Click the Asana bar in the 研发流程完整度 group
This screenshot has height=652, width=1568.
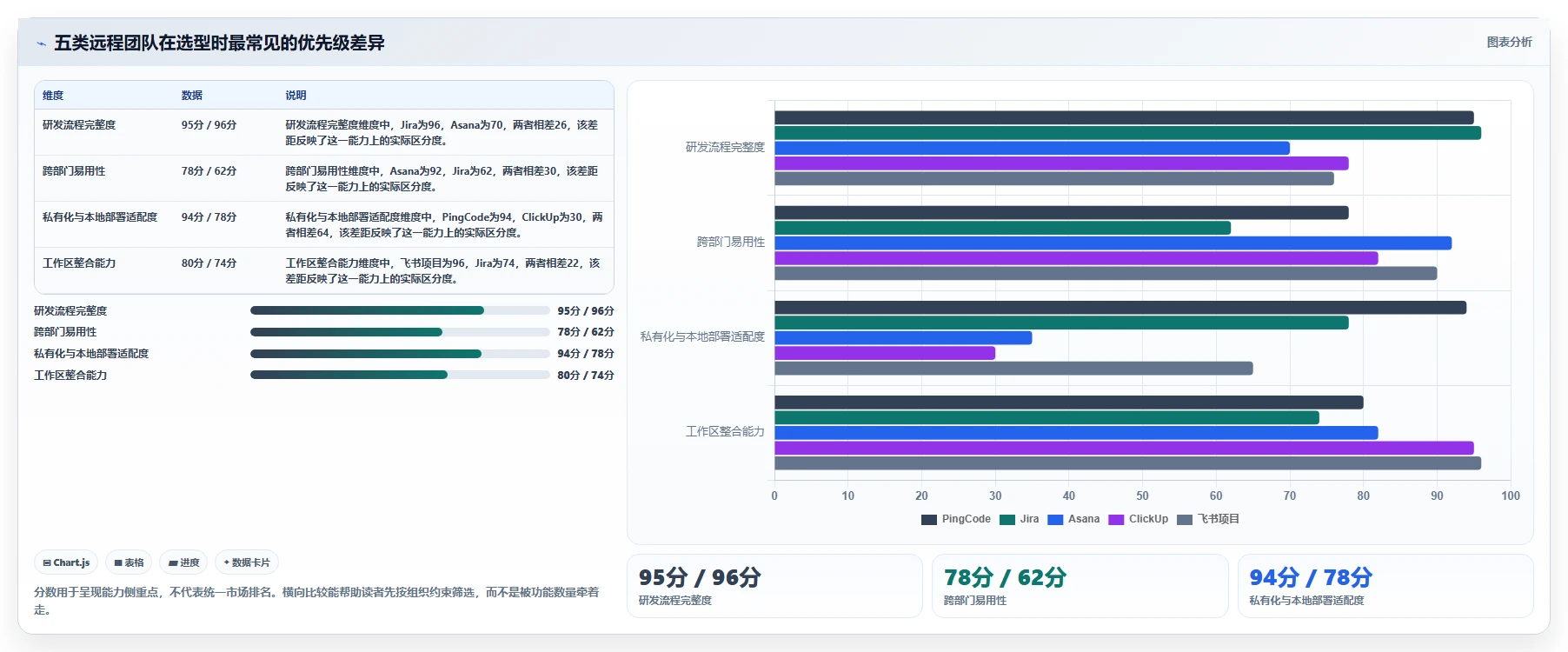[x=1032, y=148]
